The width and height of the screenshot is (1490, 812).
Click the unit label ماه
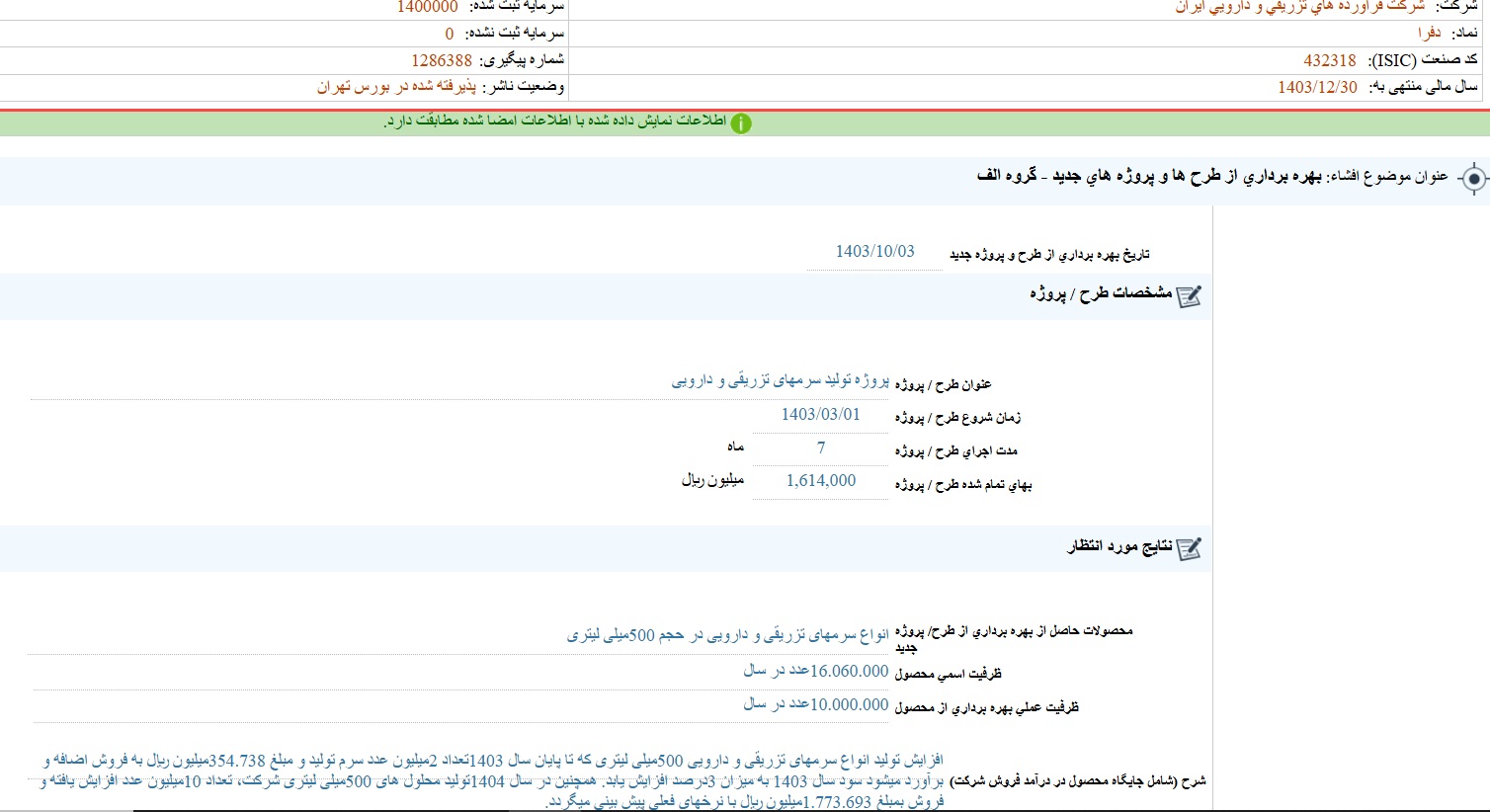(735, 447)
